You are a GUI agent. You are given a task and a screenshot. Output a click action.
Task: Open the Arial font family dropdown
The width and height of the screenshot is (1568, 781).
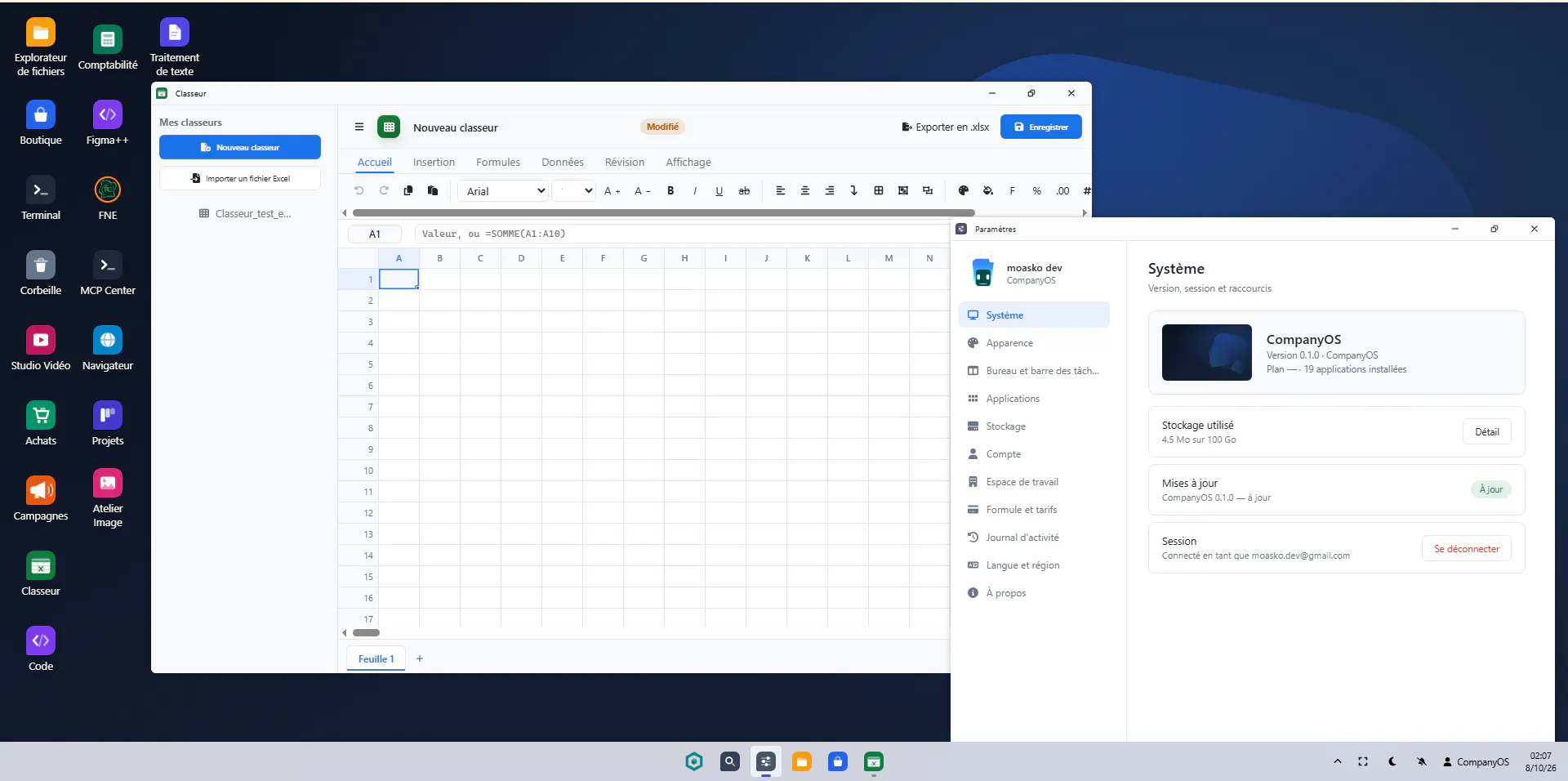pos(503,190)
